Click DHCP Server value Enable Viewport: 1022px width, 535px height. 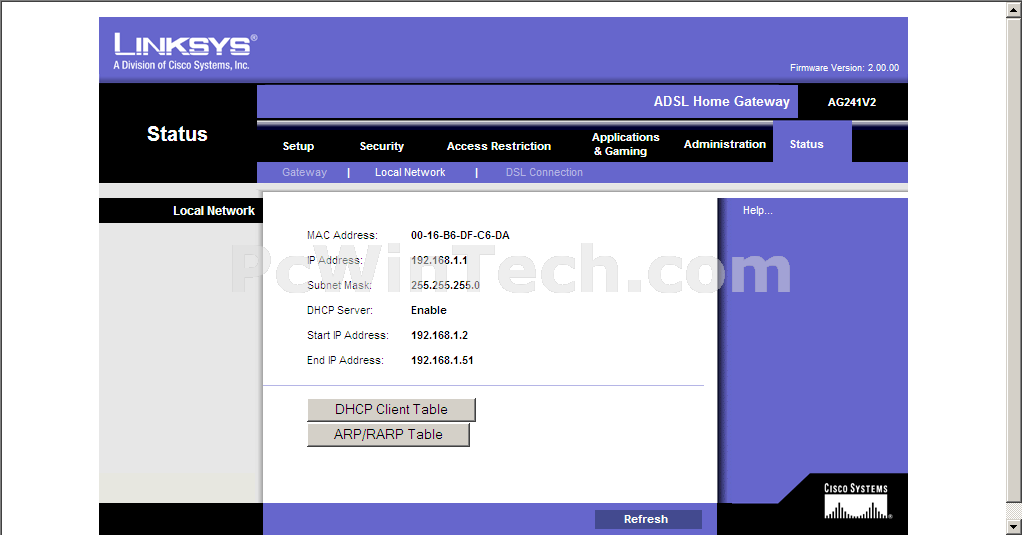tap(429, 310)
